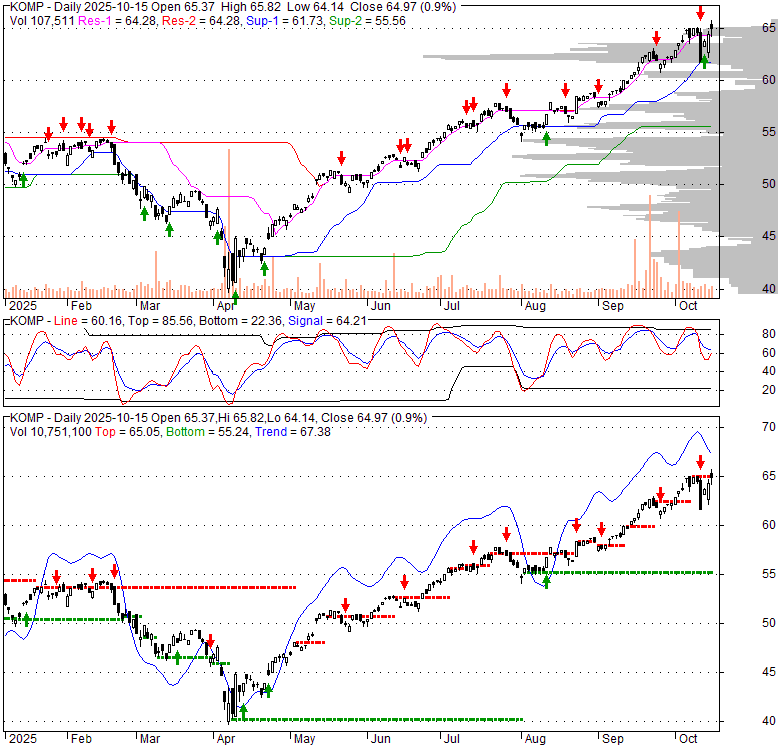Click the 80 label on oscillator axis
The width and height of the screenshot is (780, 745).
(x=769, y=334)
